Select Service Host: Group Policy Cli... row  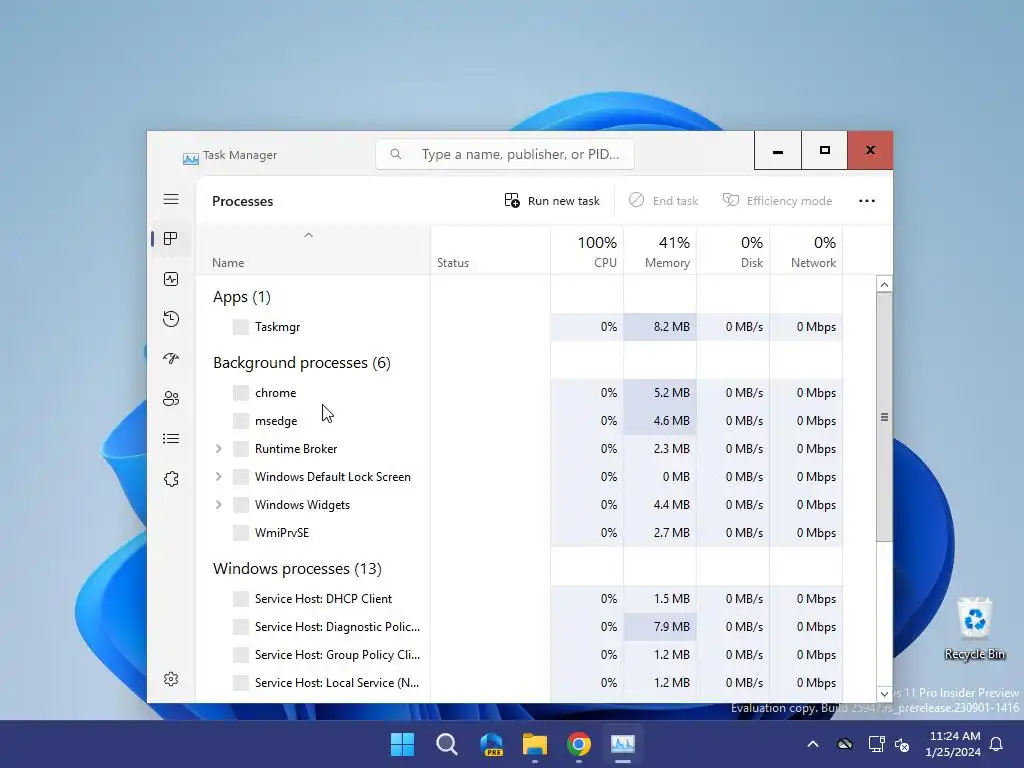click(519, 655)
